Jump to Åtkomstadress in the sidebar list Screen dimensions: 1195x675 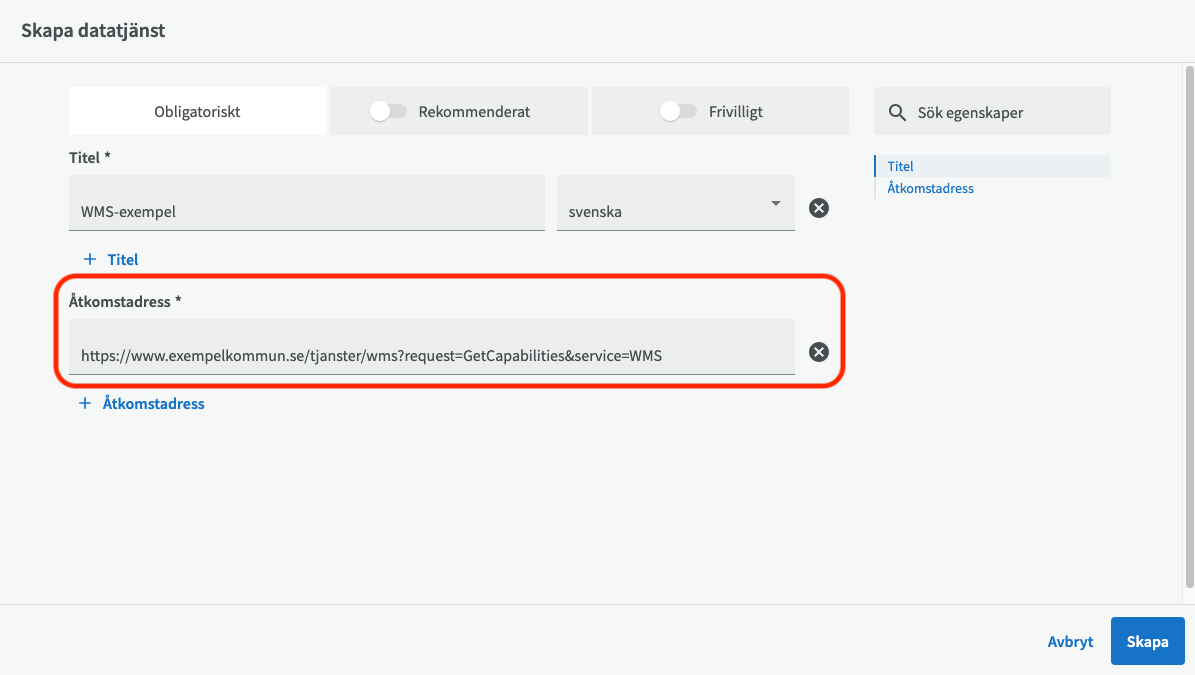[930, 188]
